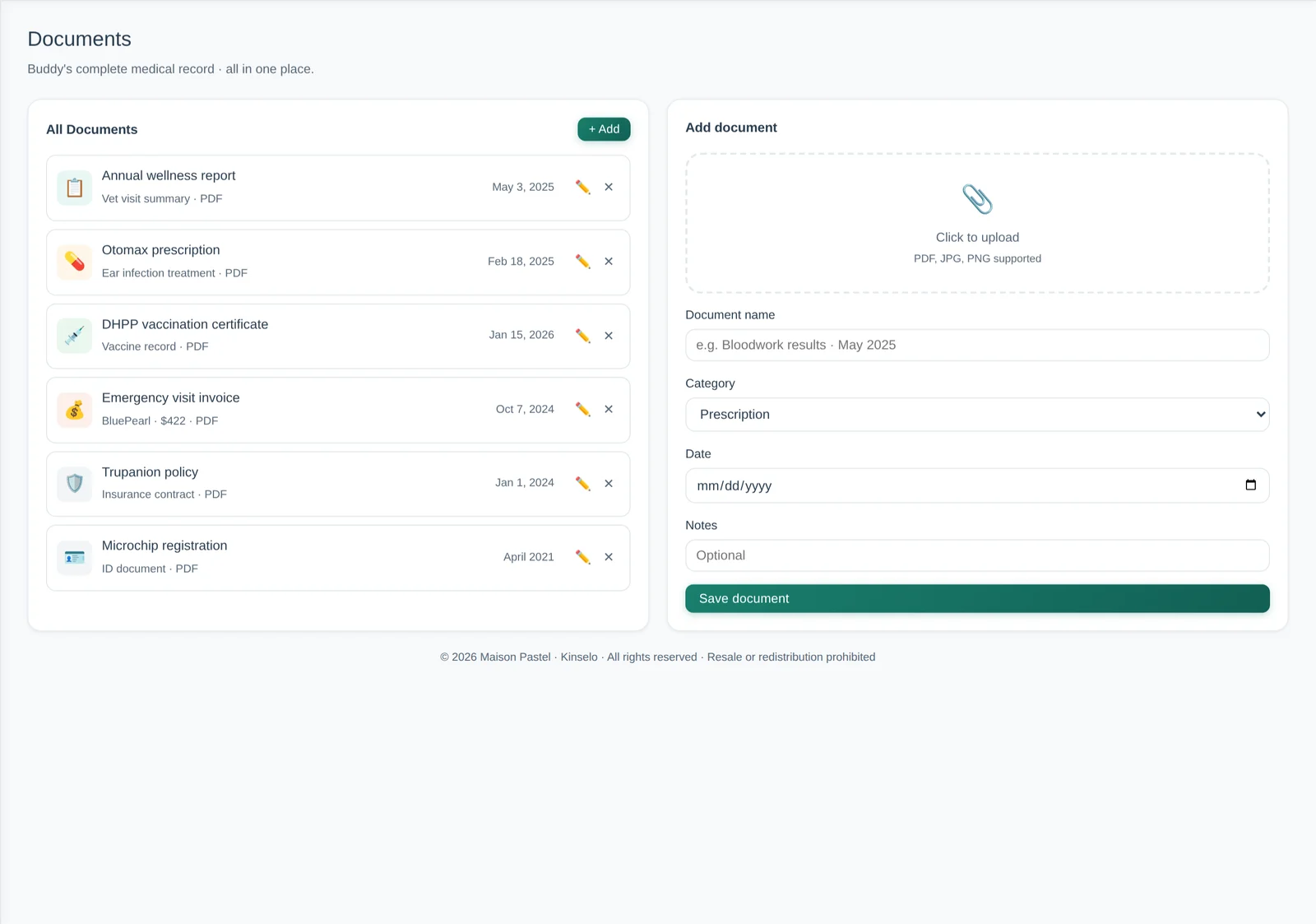Click the paperclip upload icon
The width and height of the screenshot is (1316, 924).
pos(977,199)
